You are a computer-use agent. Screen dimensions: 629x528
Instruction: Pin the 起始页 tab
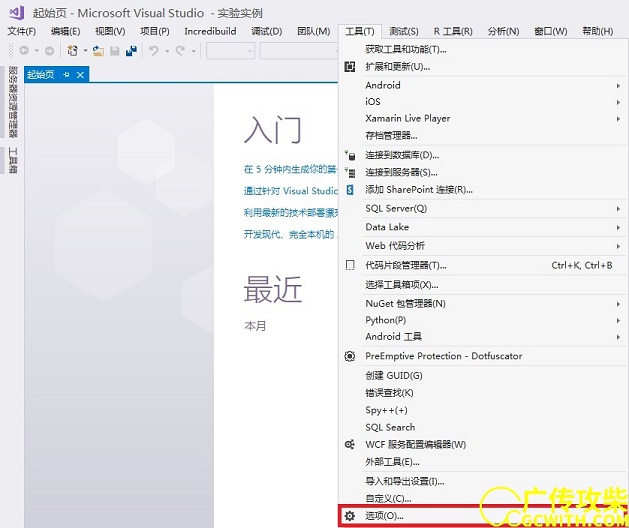[66, 75]
